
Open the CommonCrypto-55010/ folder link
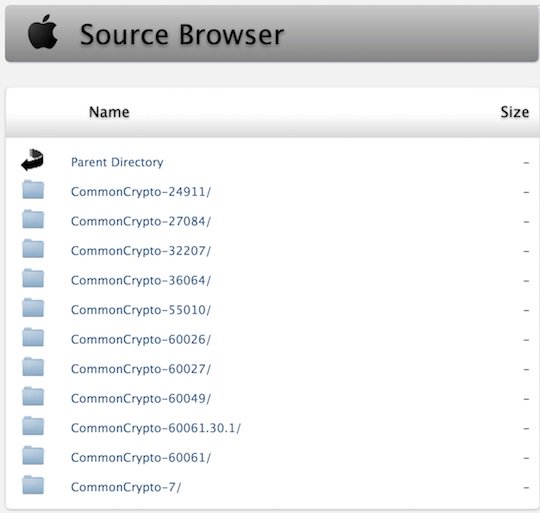141,310
